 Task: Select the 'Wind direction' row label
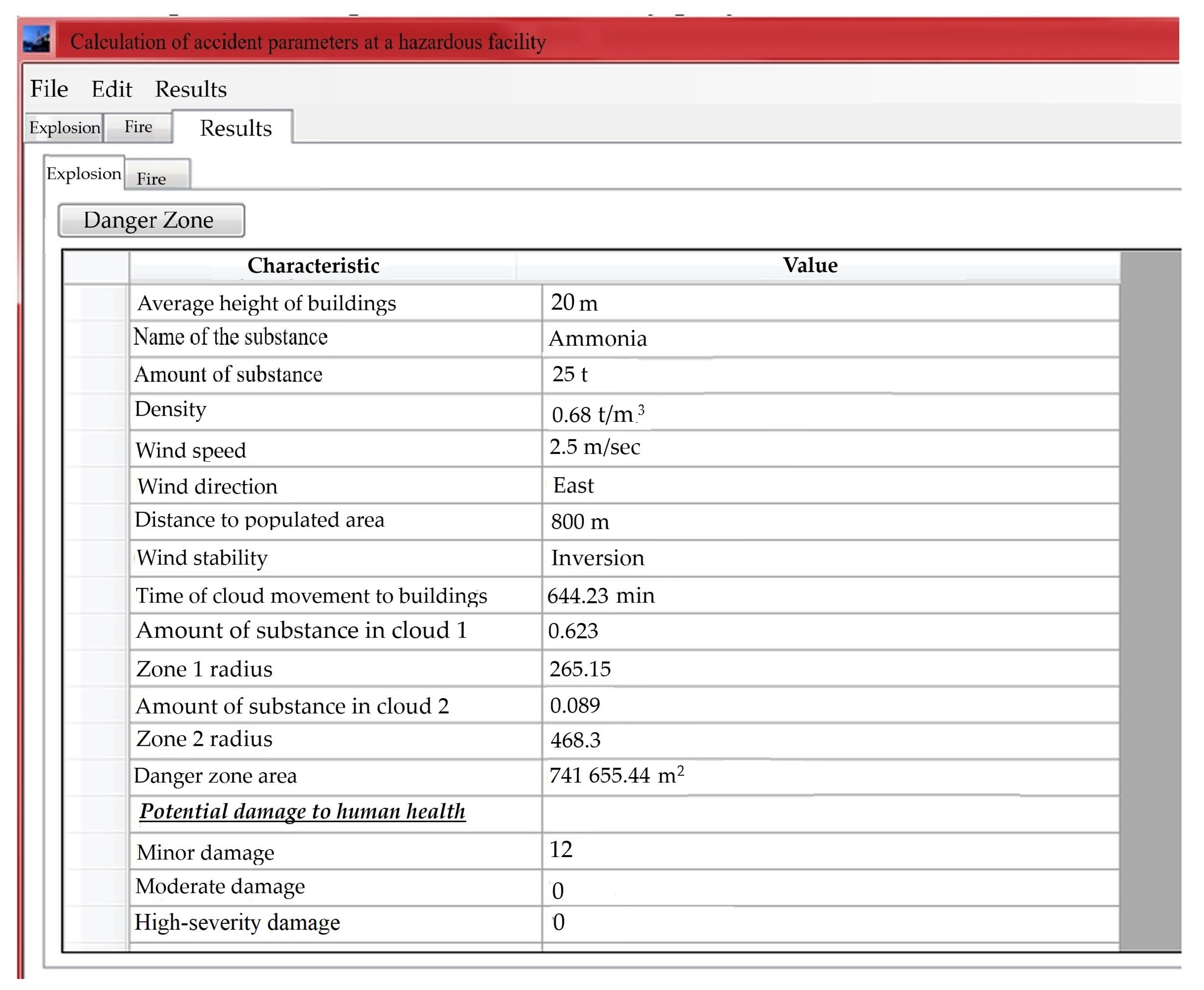pyautogui.click(x=336, y=485)
